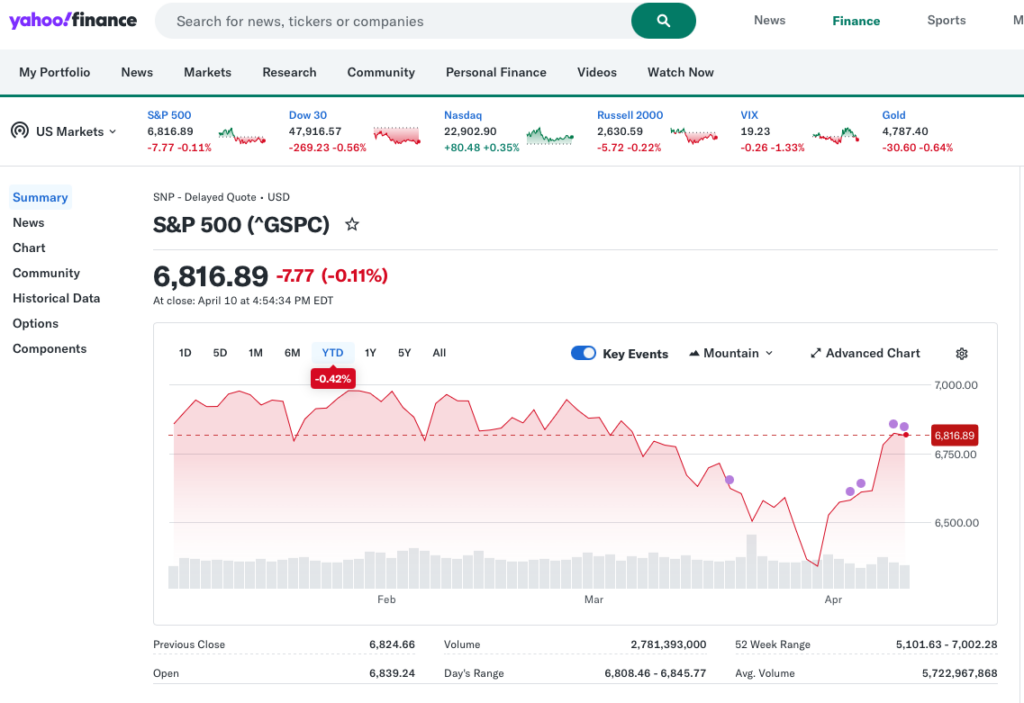Open the Dow 30 ticker link
The width and height of the screenshot is (1024, 703).
[308, 115]
